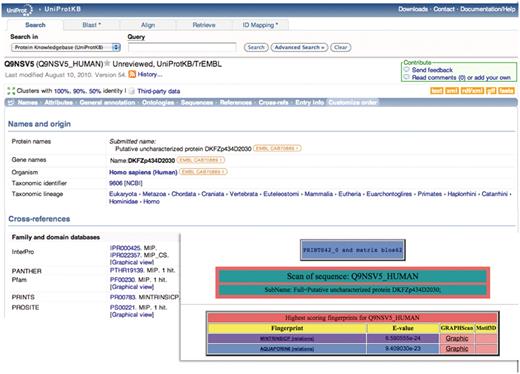Open PANTHER PTHR19139 link
This screenshot has width=520, height=374.
[x=126, y=270]
